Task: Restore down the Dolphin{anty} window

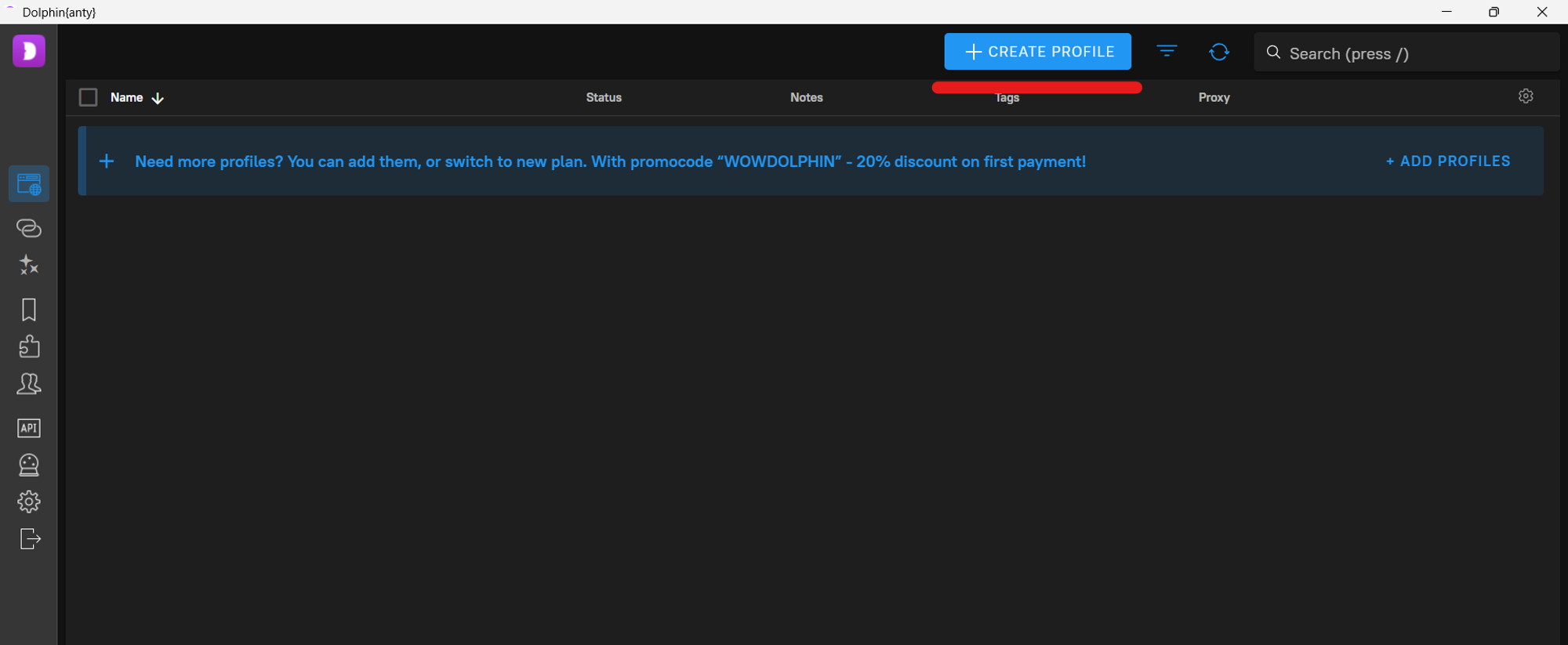Action: (1494, 12)
